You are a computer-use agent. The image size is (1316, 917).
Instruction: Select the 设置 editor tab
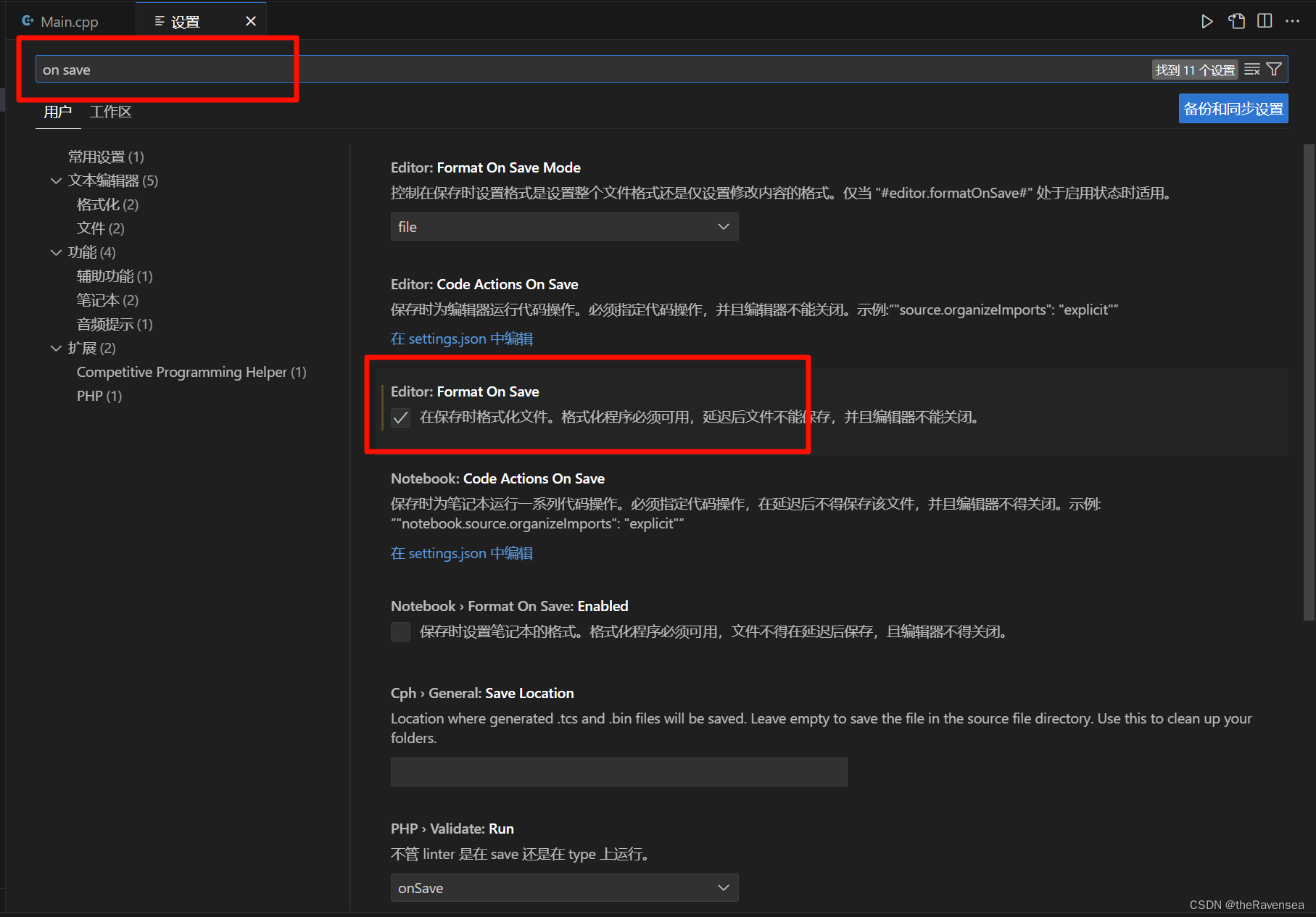click(201, 22)
